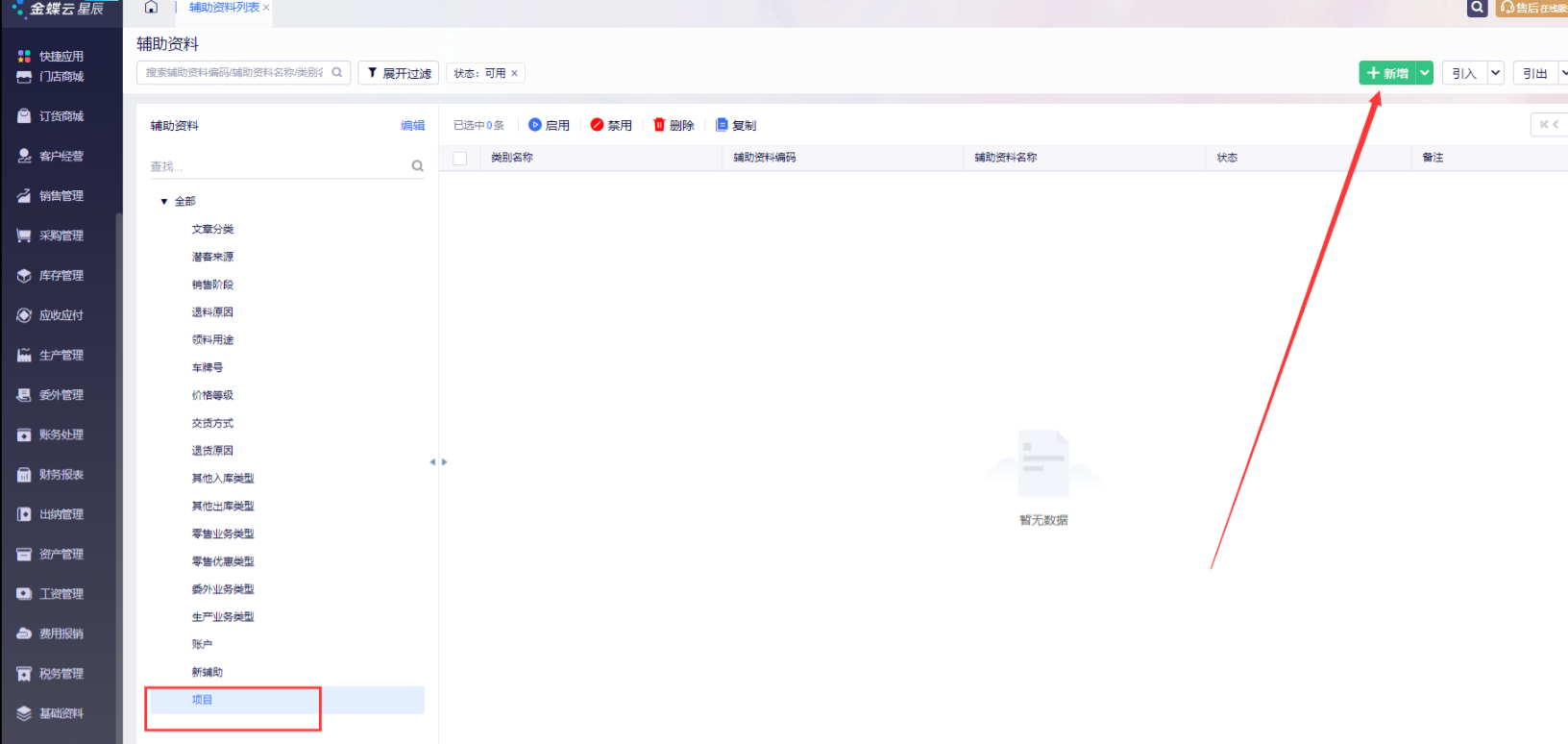Select 零售业务类型 in tree

click(x=223, y=534)
